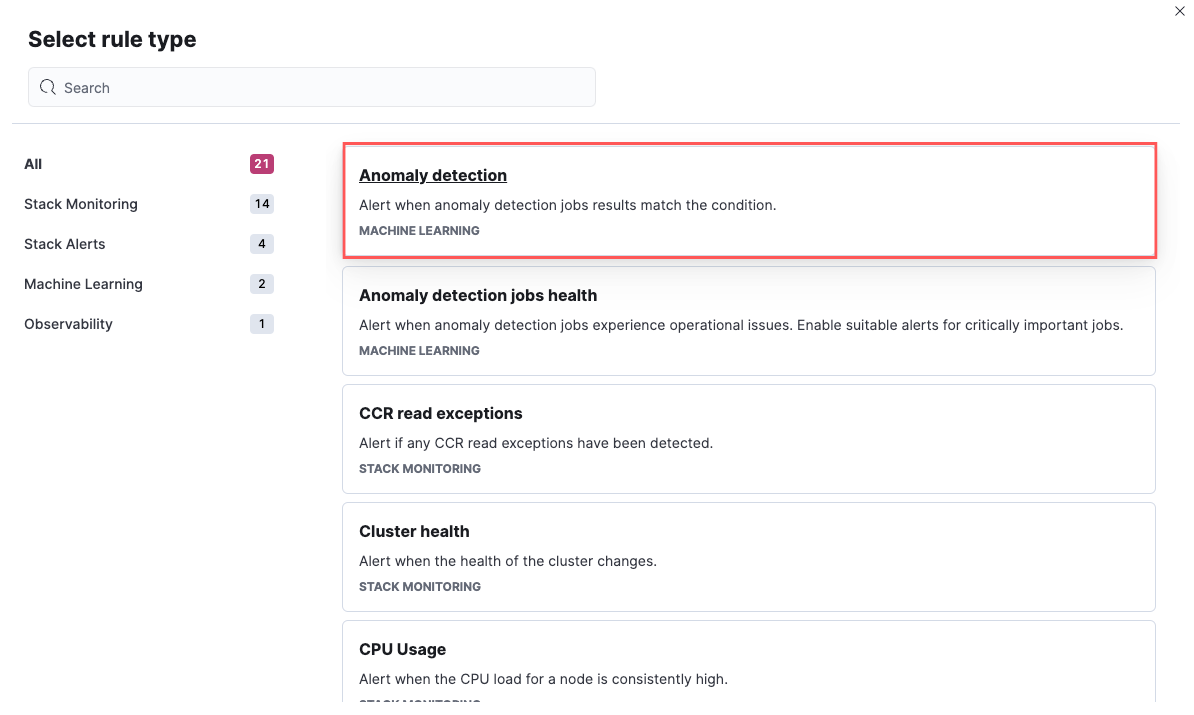
Task: Filter rules by Stack Alerts category
Action: coord(64,243)
